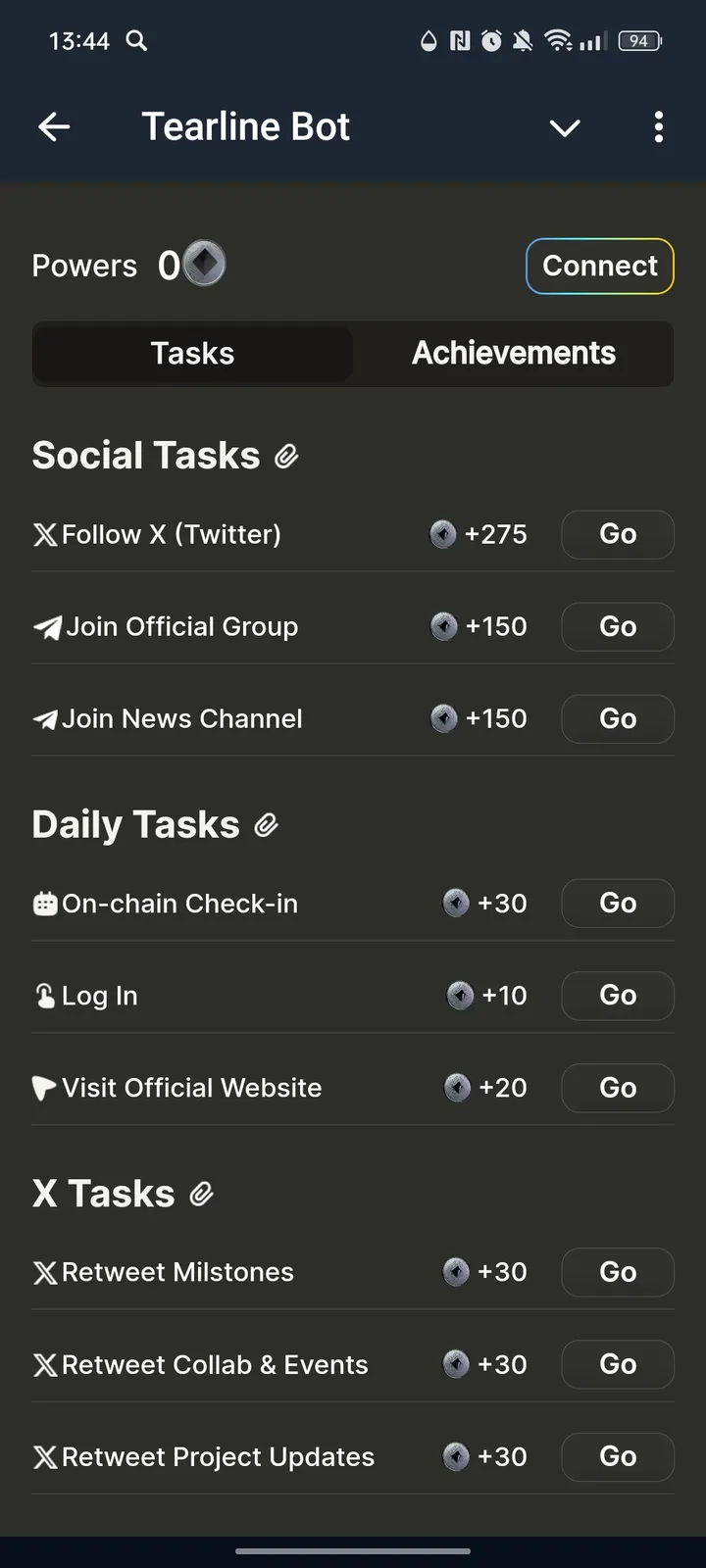Click the paperclip icon next to Social Tasks
Viewport: 706px width, 1568px height.
pos(286,456)
